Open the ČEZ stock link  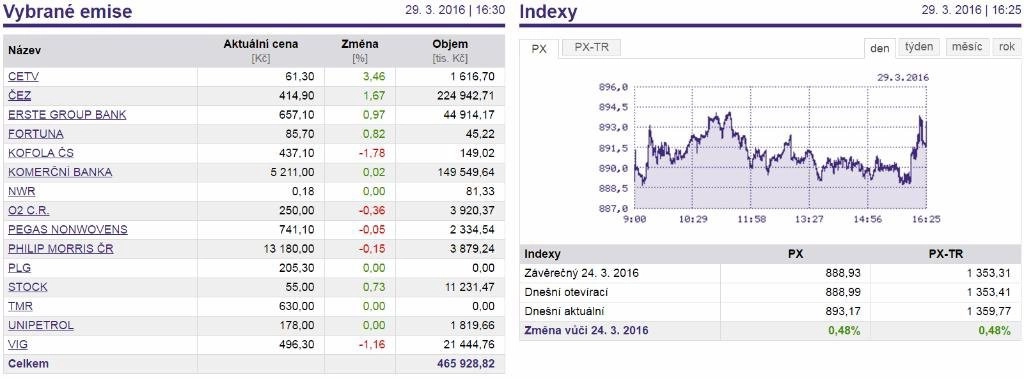(x=20, y=96)
